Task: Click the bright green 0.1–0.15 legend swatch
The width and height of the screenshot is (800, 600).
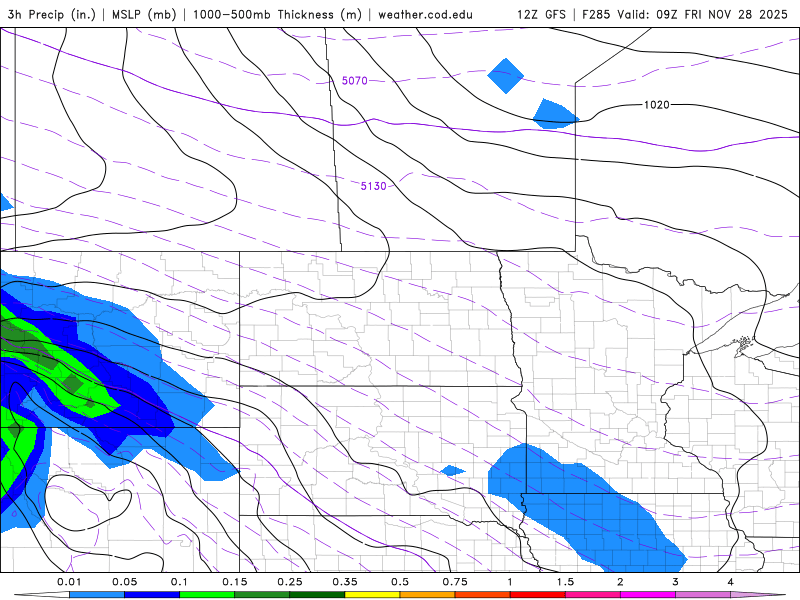Action: click(207, 595)
